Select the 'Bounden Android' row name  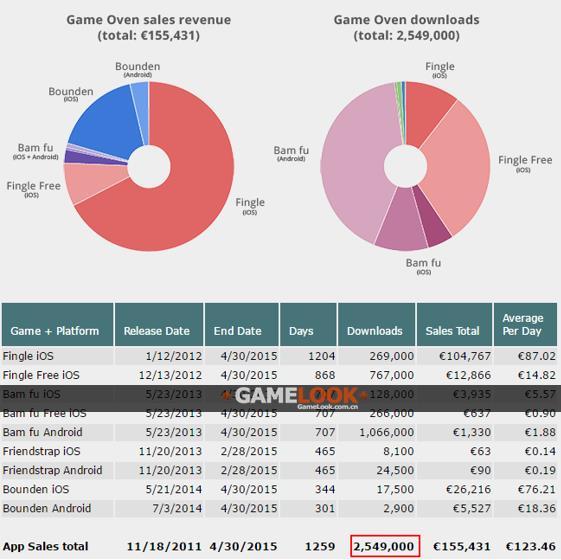coord(47,508)
